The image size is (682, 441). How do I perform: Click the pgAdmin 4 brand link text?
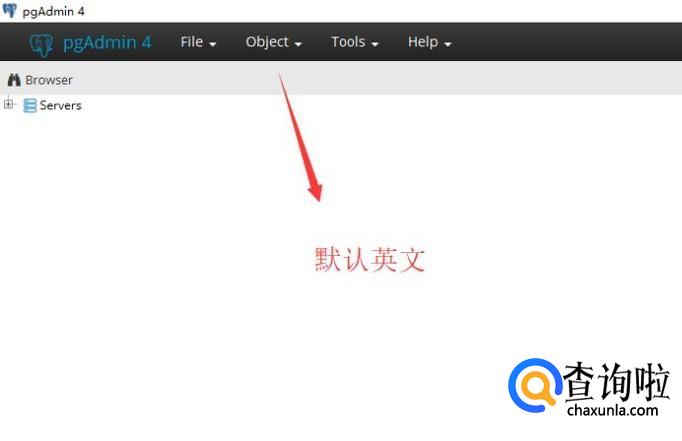pos(107,43)
